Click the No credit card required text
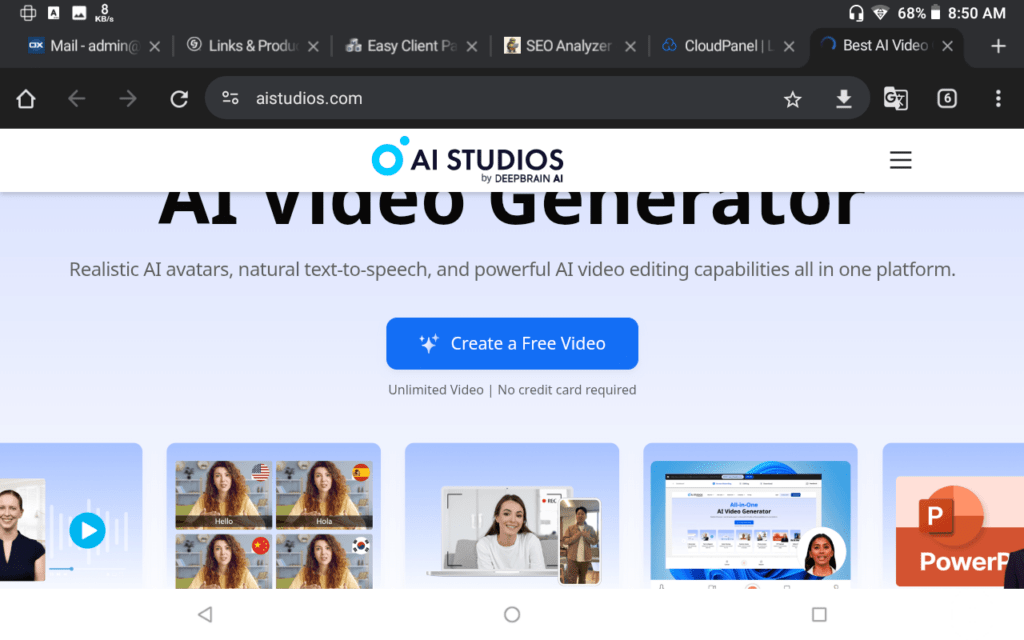The width and height of the screenshot is (1024, 640). pyautogui.click(x=567, y=390)
